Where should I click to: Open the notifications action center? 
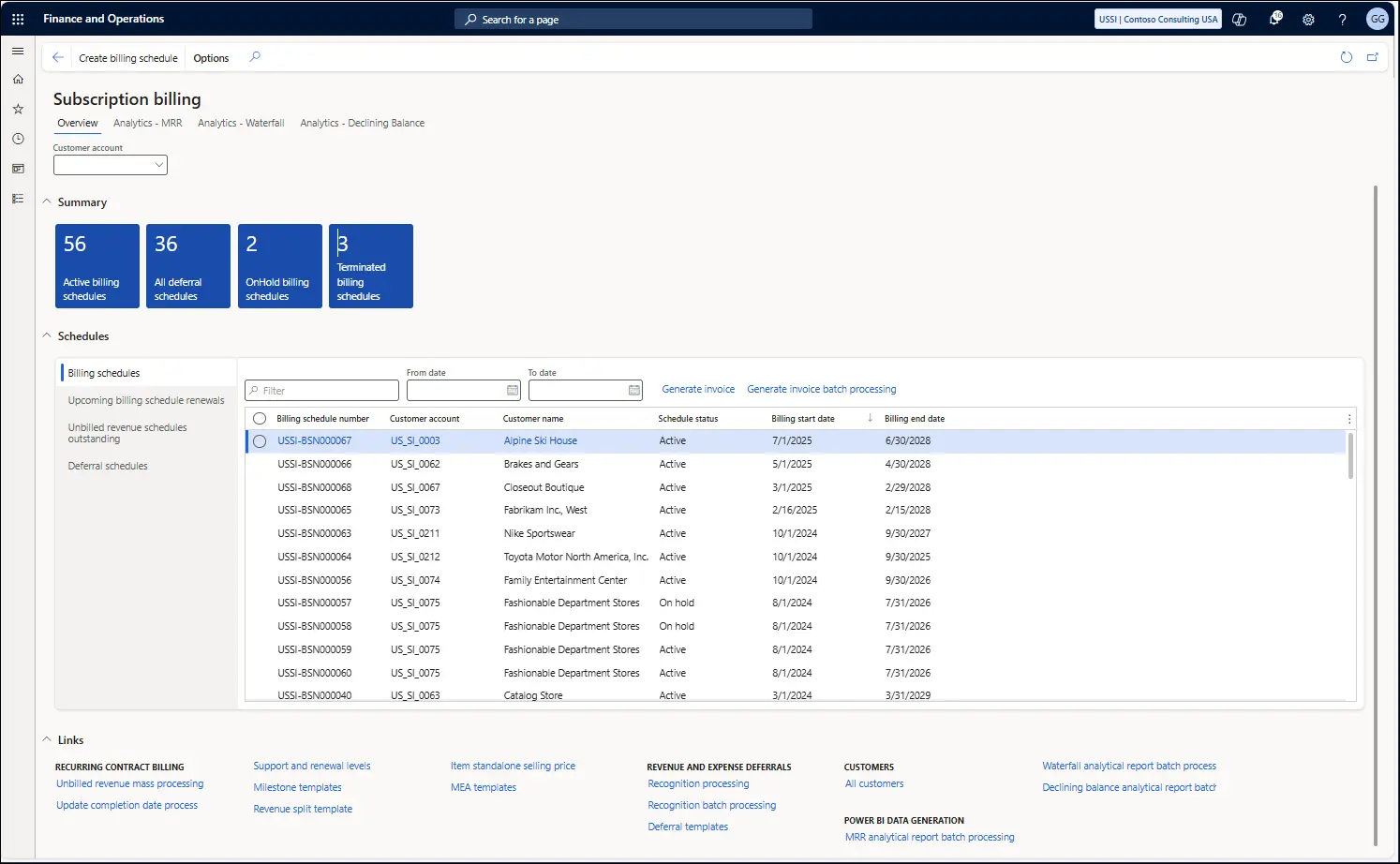point(1274,19)
